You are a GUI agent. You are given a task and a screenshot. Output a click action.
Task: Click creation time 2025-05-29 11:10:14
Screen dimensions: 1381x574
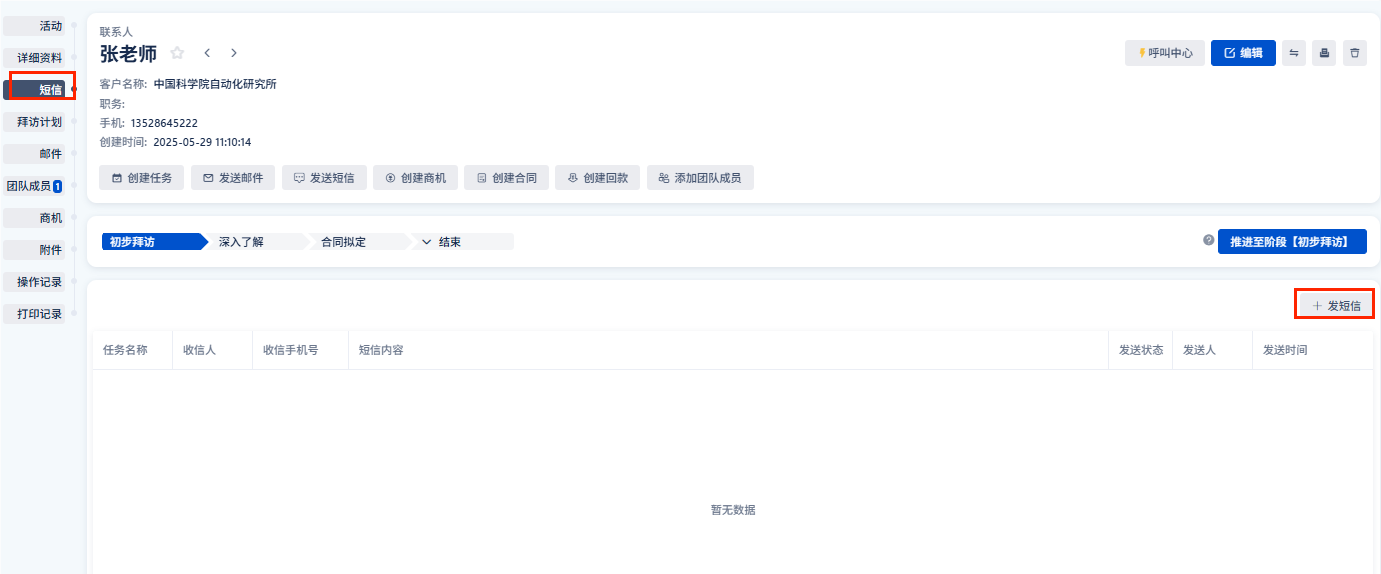[x=202, y=142]
